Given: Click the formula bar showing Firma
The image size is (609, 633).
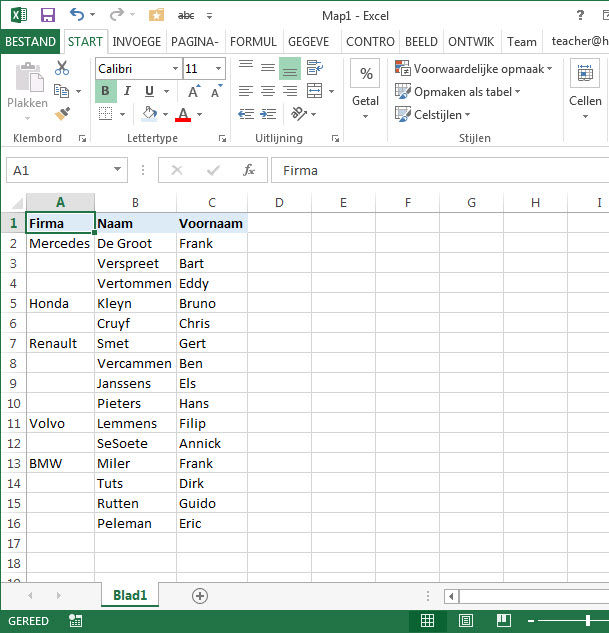Looking at the screenshot, I should pos(440,170).
